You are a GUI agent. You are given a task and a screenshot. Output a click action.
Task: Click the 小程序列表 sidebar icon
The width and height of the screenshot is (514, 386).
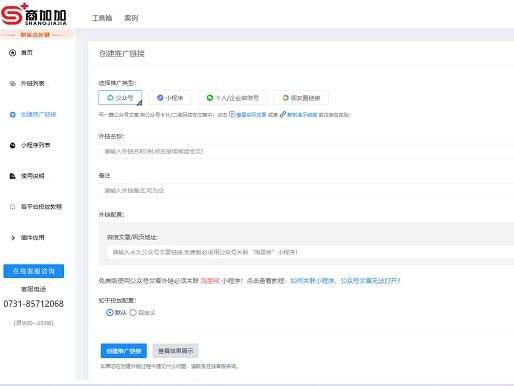pyautogui.click(x=13, y=145)
